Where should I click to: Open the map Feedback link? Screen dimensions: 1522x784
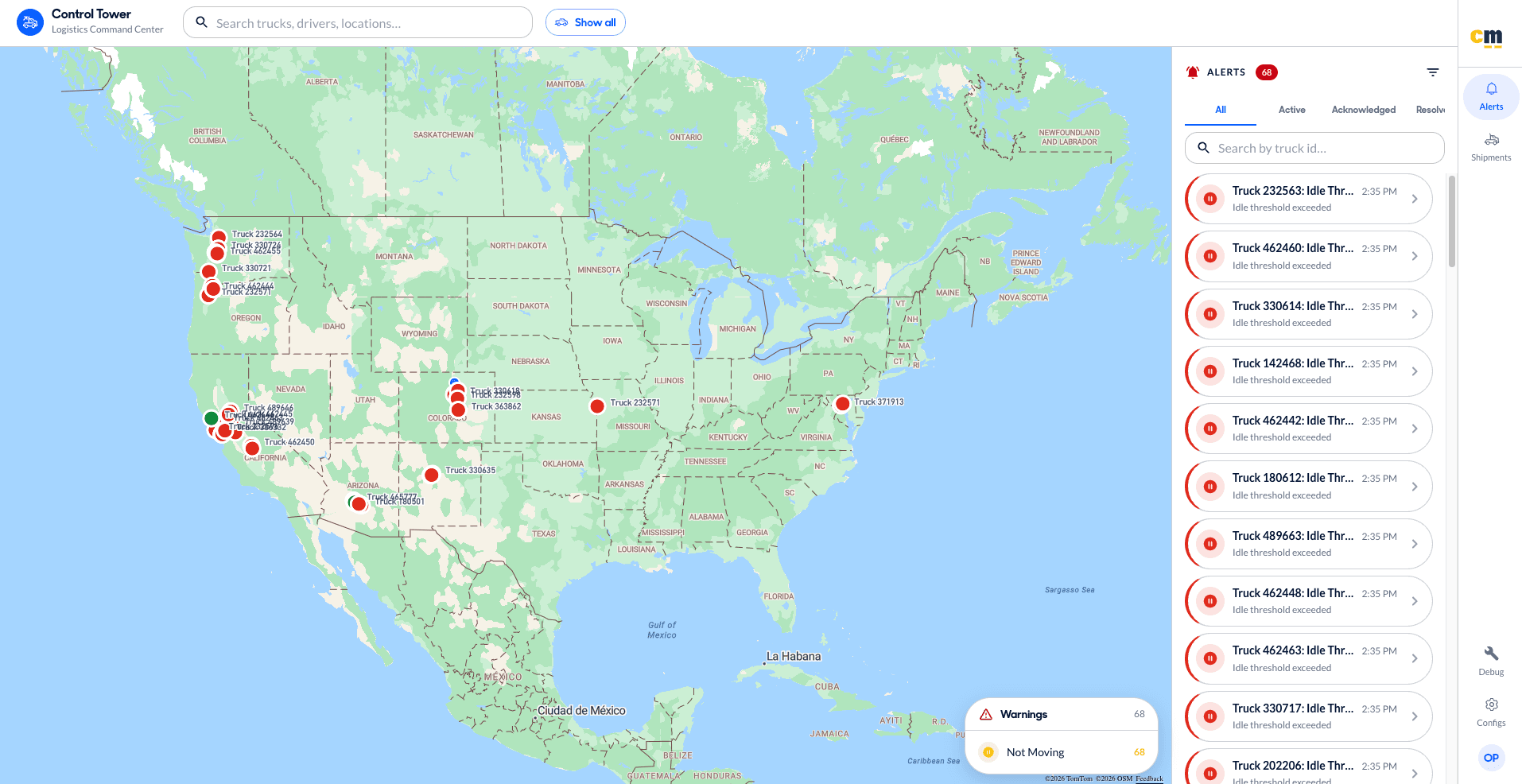(x=1149, y=778)
